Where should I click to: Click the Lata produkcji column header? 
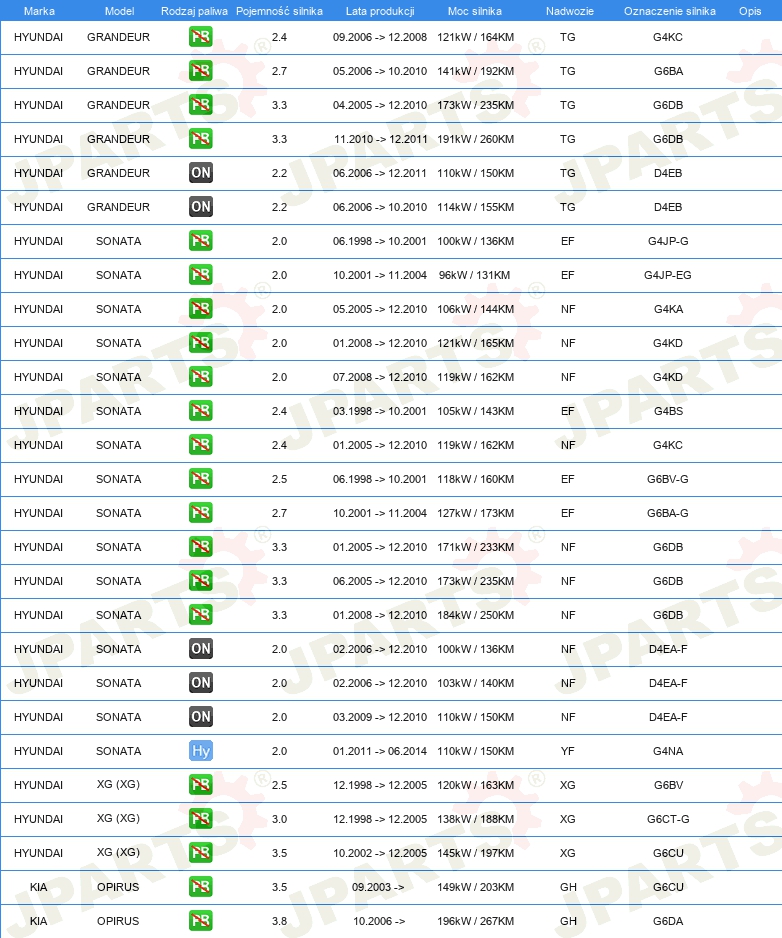point(380,11)
